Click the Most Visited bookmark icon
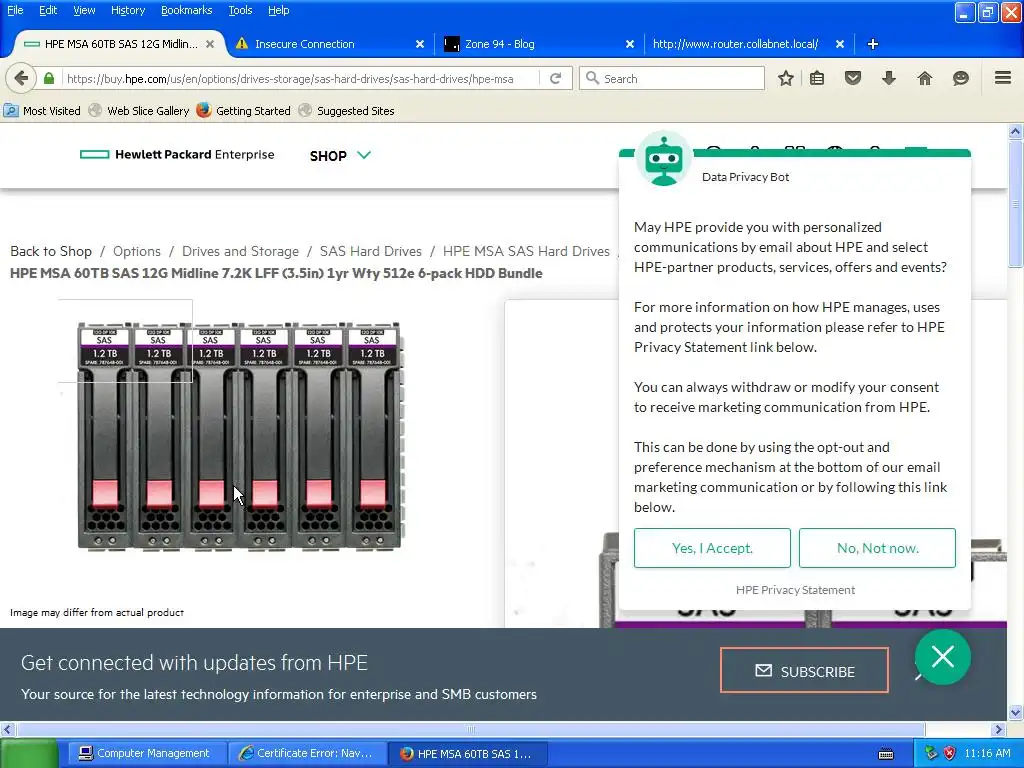 11,110
